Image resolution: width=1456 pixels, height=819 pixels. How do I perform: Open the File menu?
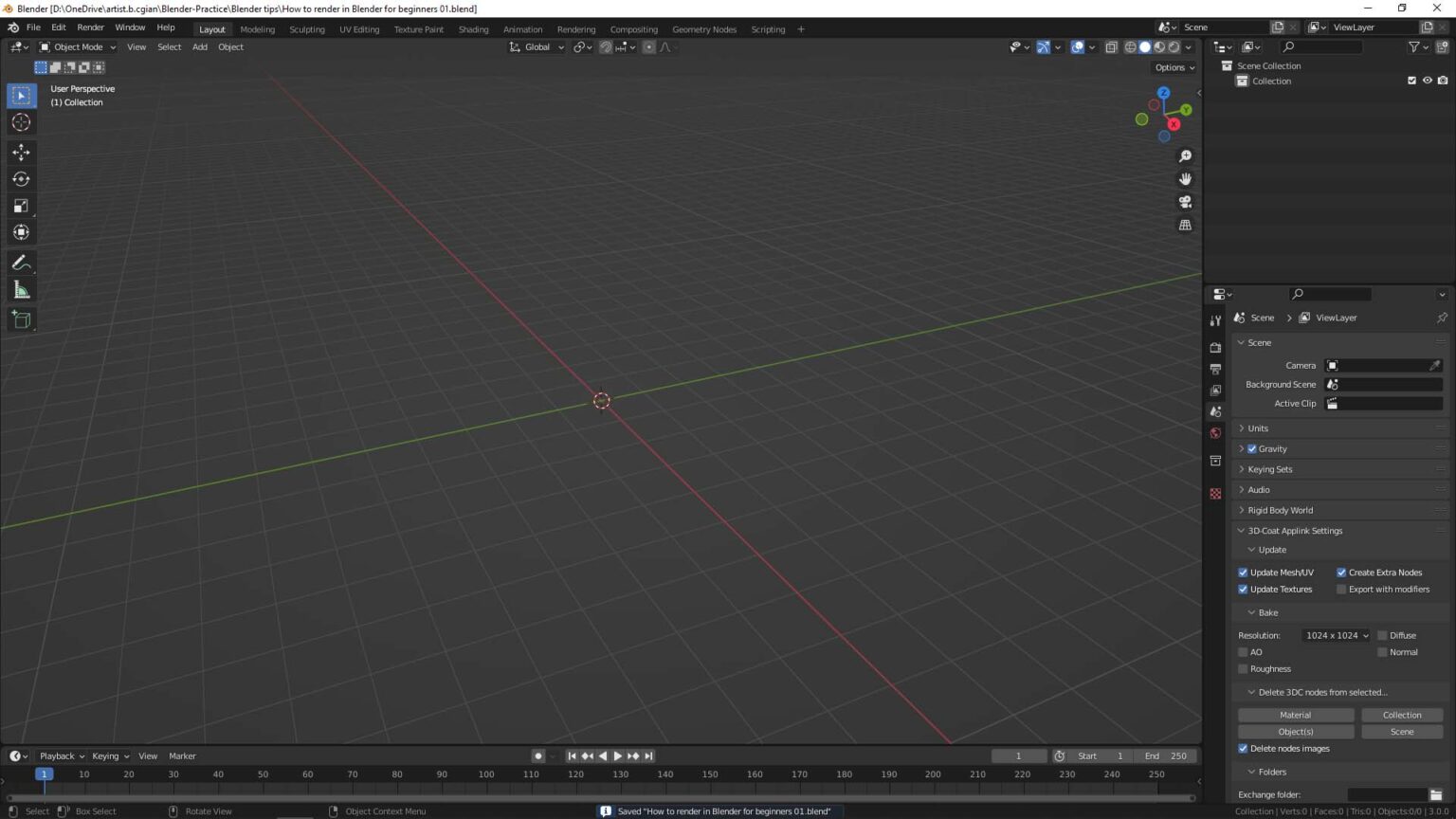point(33,28)
